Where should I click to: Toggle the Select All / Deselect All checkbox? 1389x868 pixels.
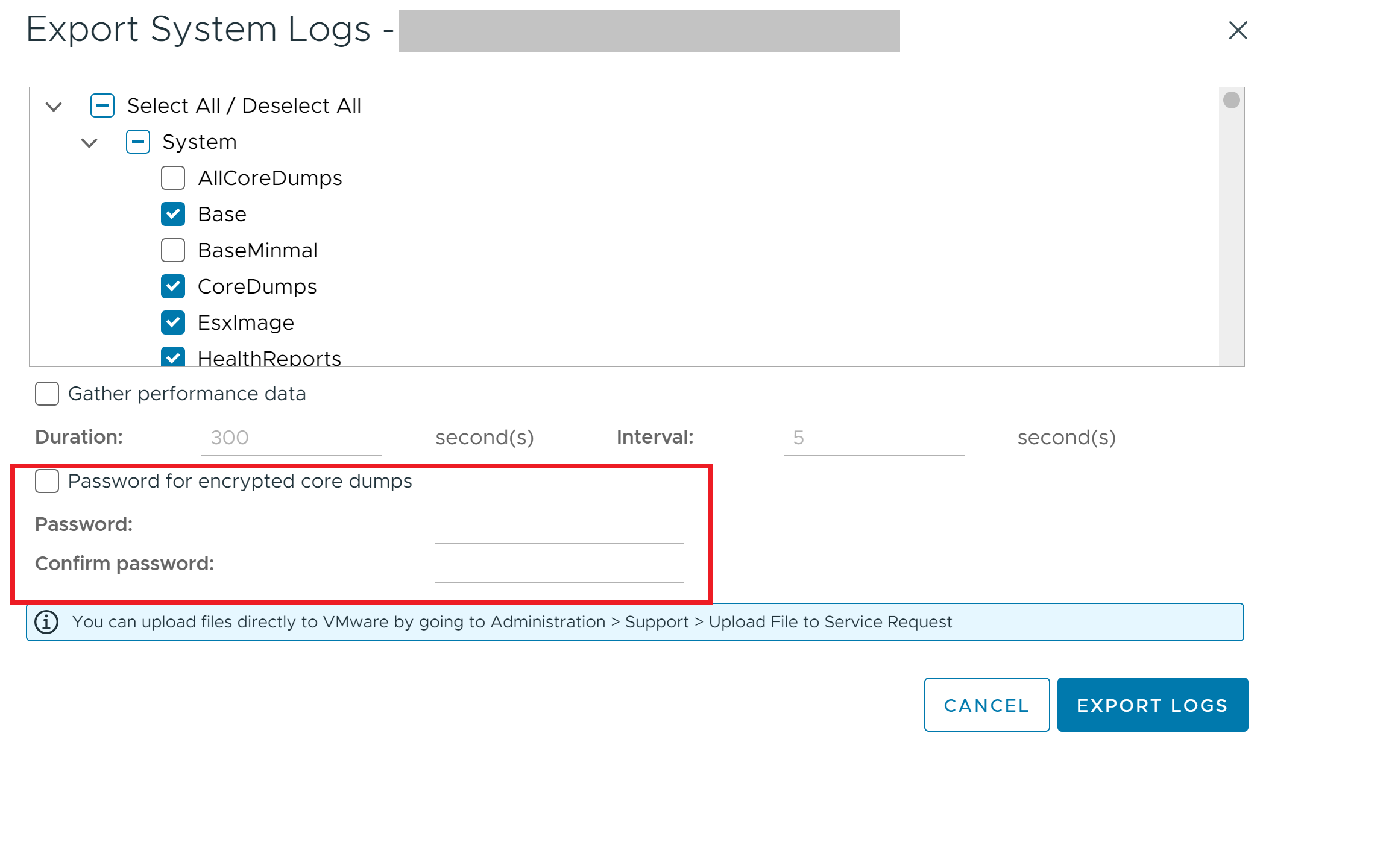[x=102, y=105]
